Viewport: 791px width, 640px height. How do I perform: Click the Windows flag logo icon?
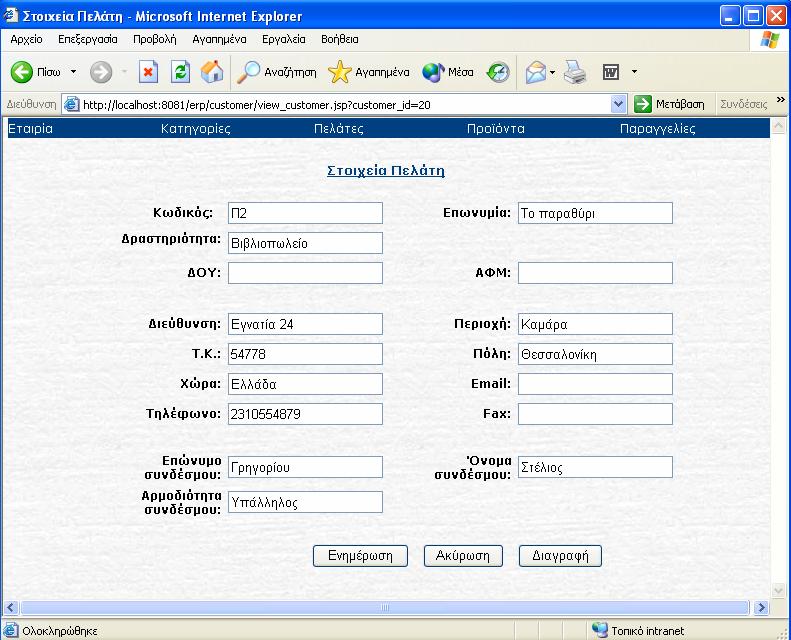pos(769,39)
